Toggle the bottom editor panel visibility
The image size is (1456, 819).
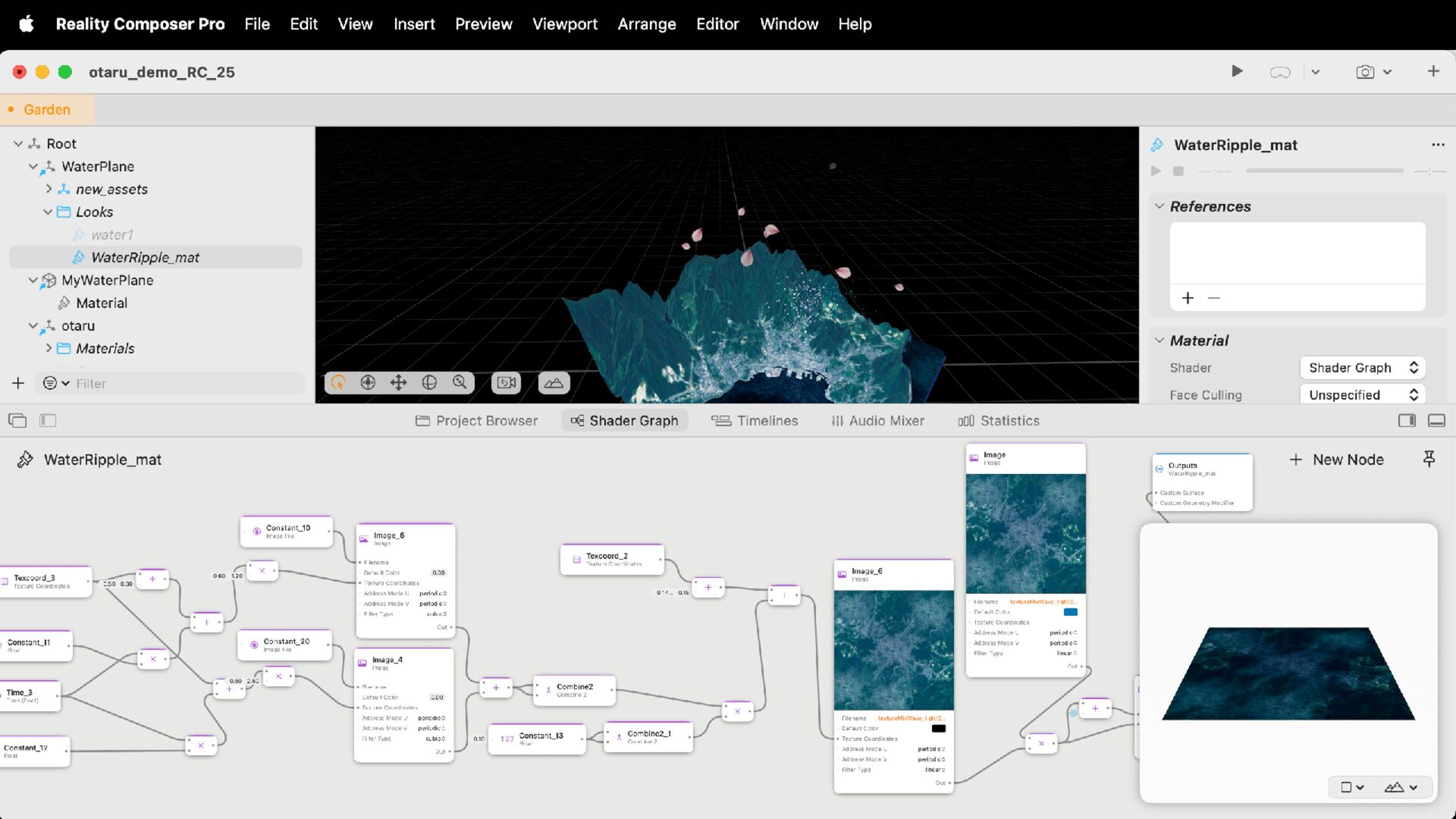pos(1436,421)
